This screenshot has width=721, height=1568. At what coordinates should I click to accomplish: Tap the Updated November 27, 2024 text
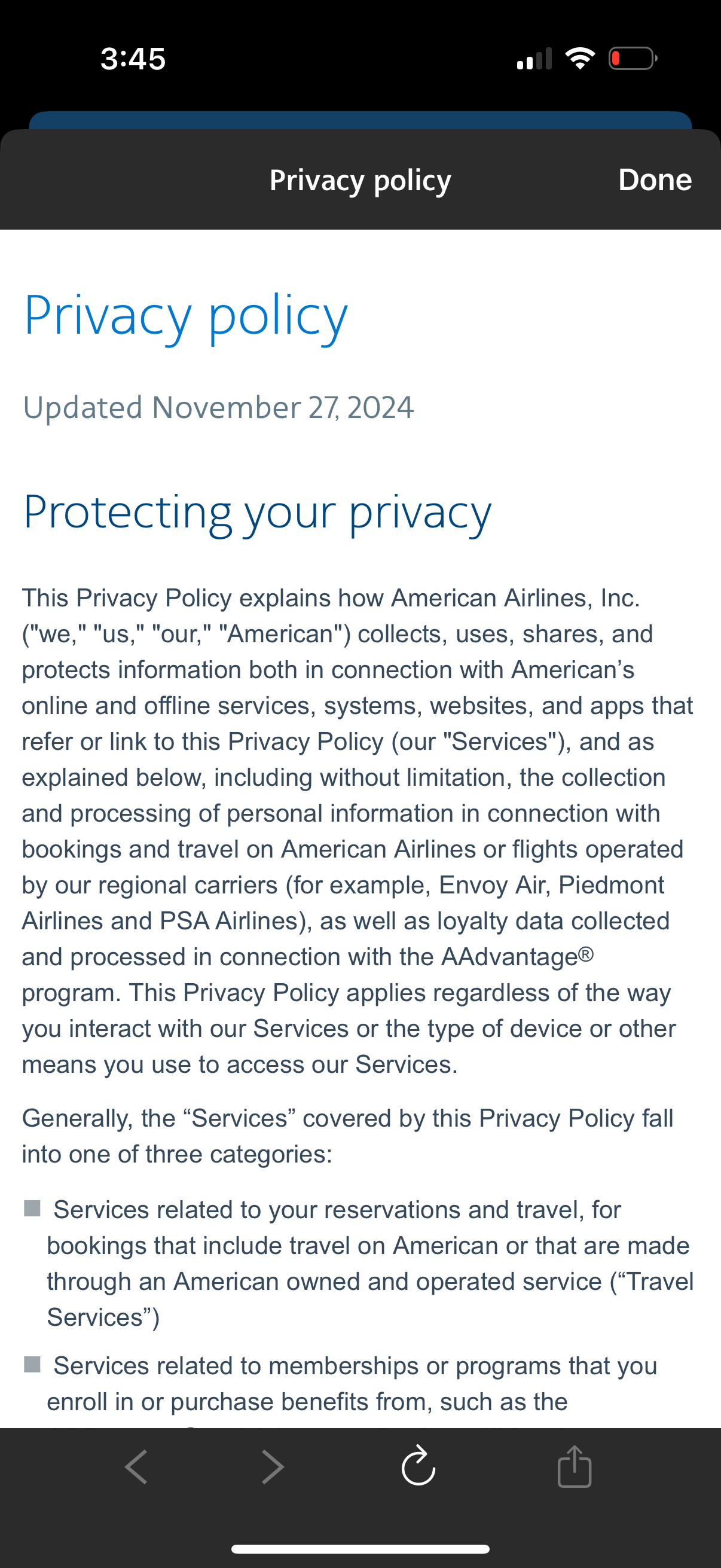pos(217,407)
